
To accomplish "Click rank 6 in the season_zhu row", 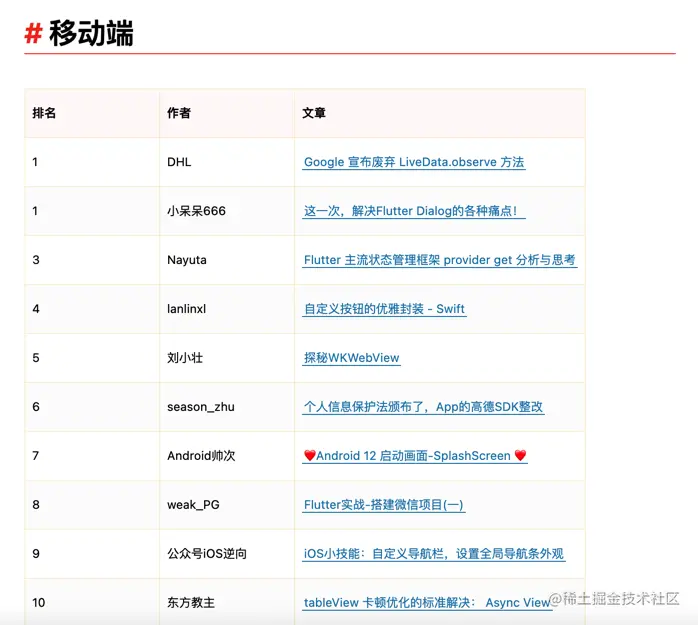I will pyautogui.click(x=36, y=407).
